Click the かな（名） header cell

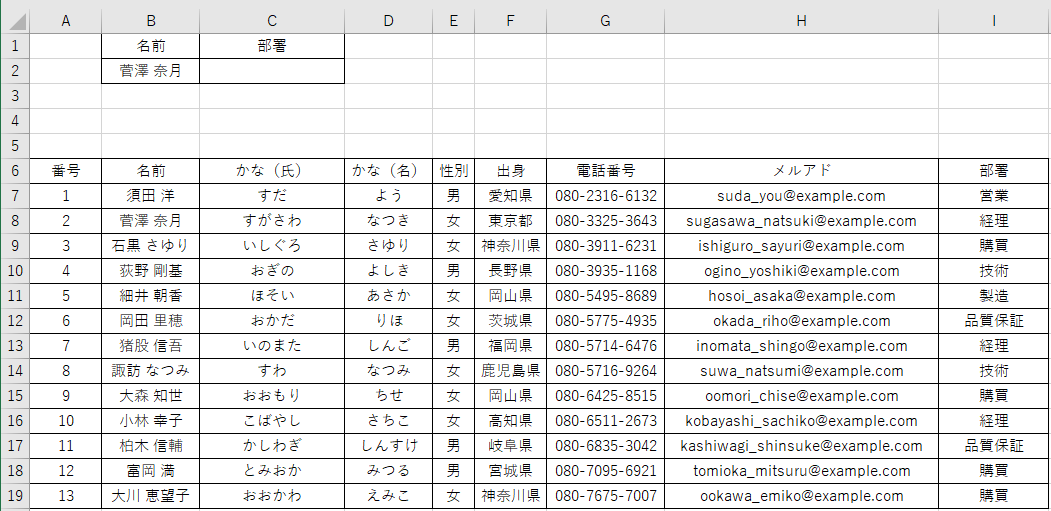tap(389, 170)
